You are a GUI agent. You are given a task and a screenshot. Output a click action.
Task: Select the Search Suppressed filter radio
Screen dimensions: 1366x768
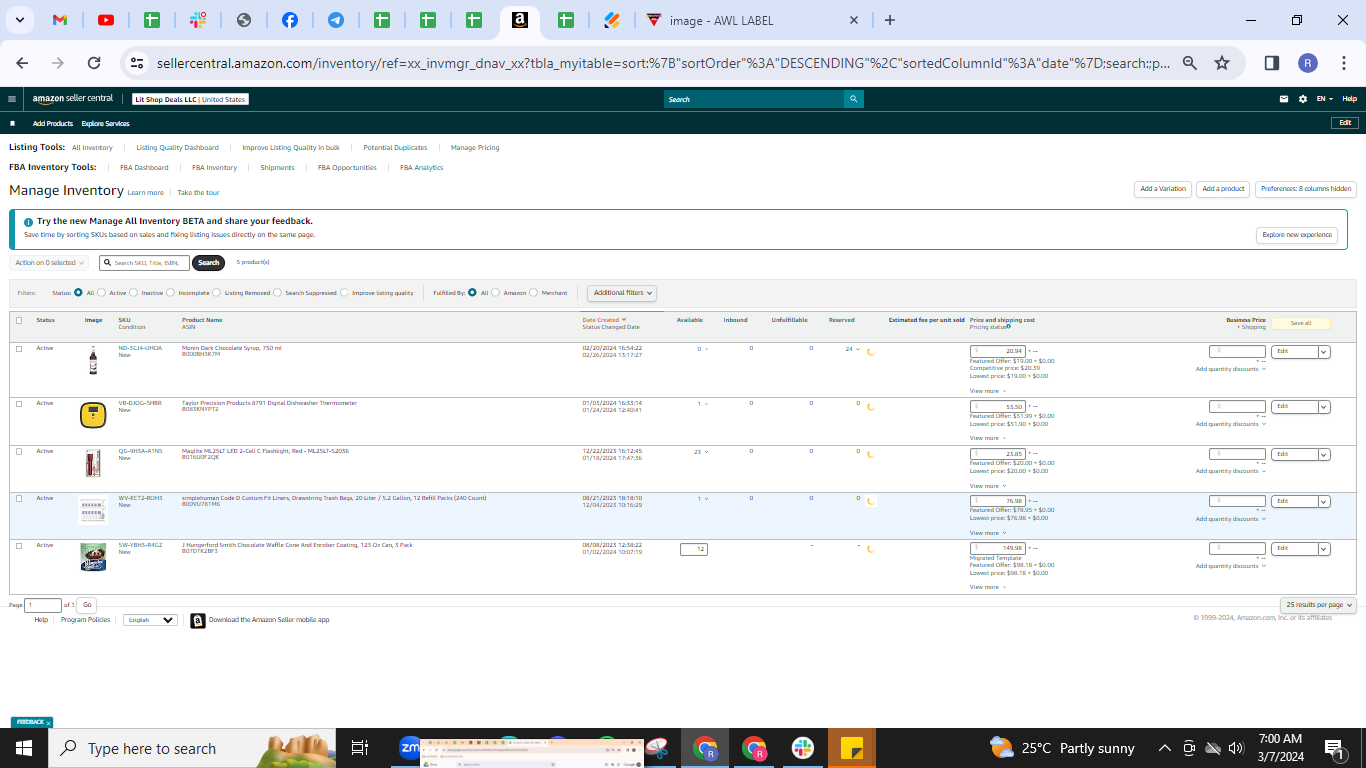[x=278, y=293]
